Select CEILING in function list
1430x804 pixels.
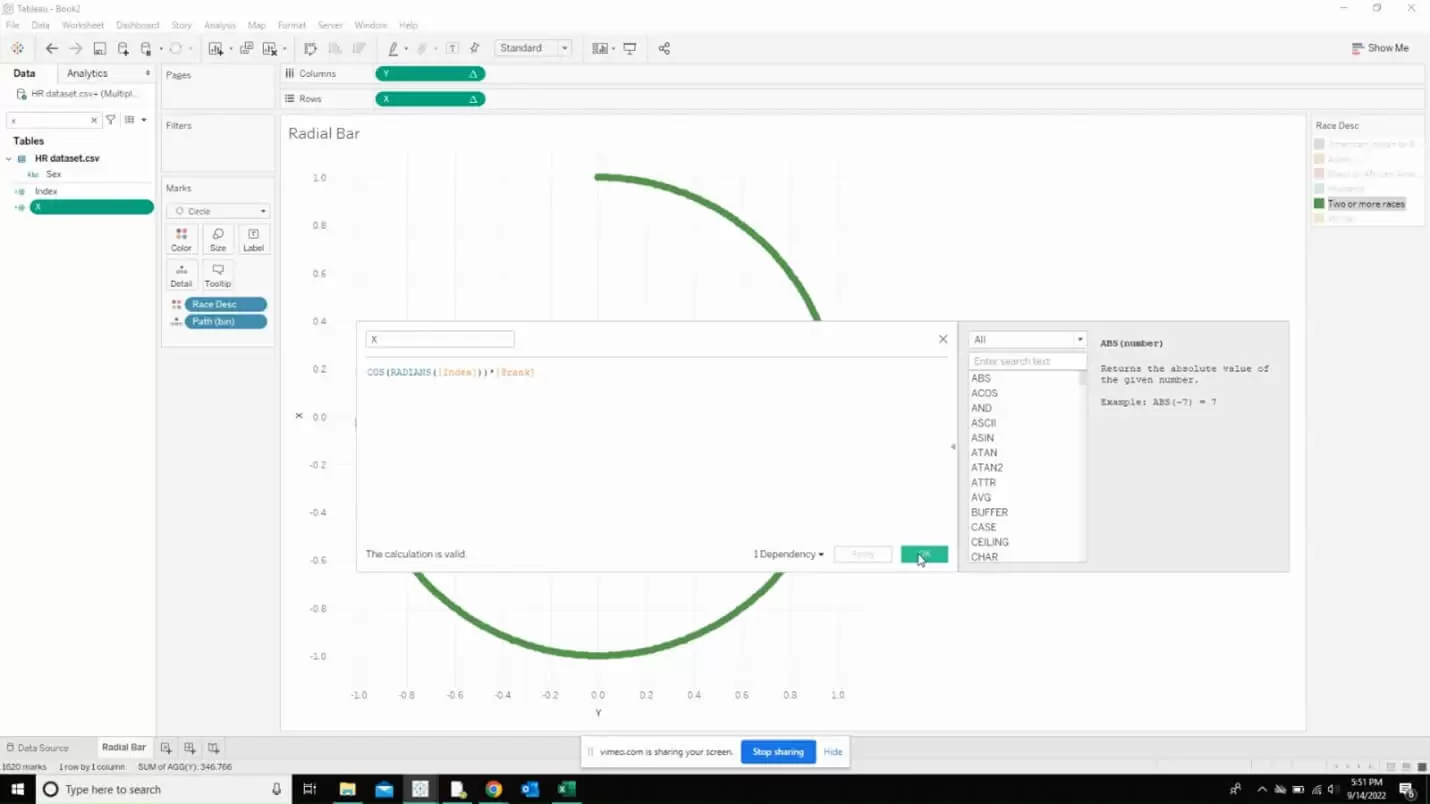point(990,542)
